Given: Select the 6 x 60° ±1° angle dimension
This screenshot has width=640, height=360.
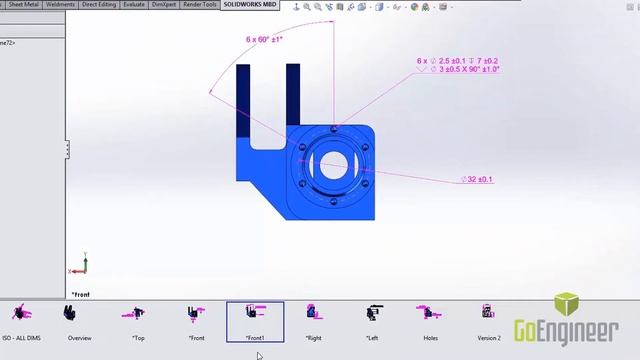Looking at the screenshot, I should [264, 40].
